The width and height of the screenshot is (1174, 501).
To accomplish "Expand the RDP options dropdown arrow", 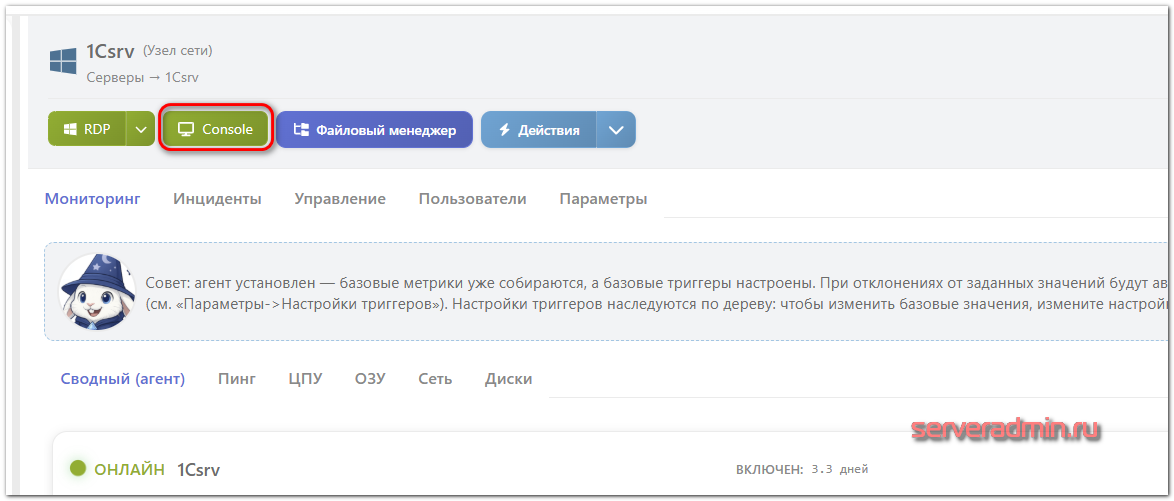I will pos(141,129).
